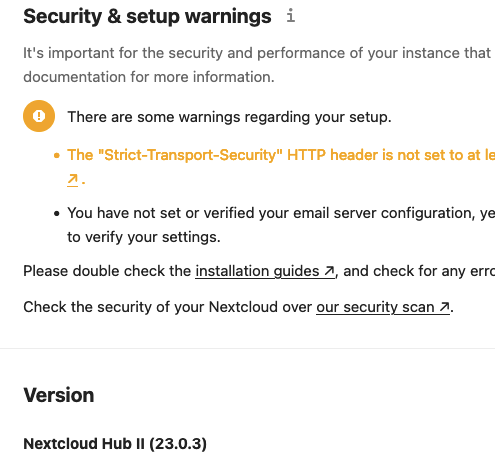Select the Nextcloud Hub II (23.0.3) text
495x461 pixels.
115,444
